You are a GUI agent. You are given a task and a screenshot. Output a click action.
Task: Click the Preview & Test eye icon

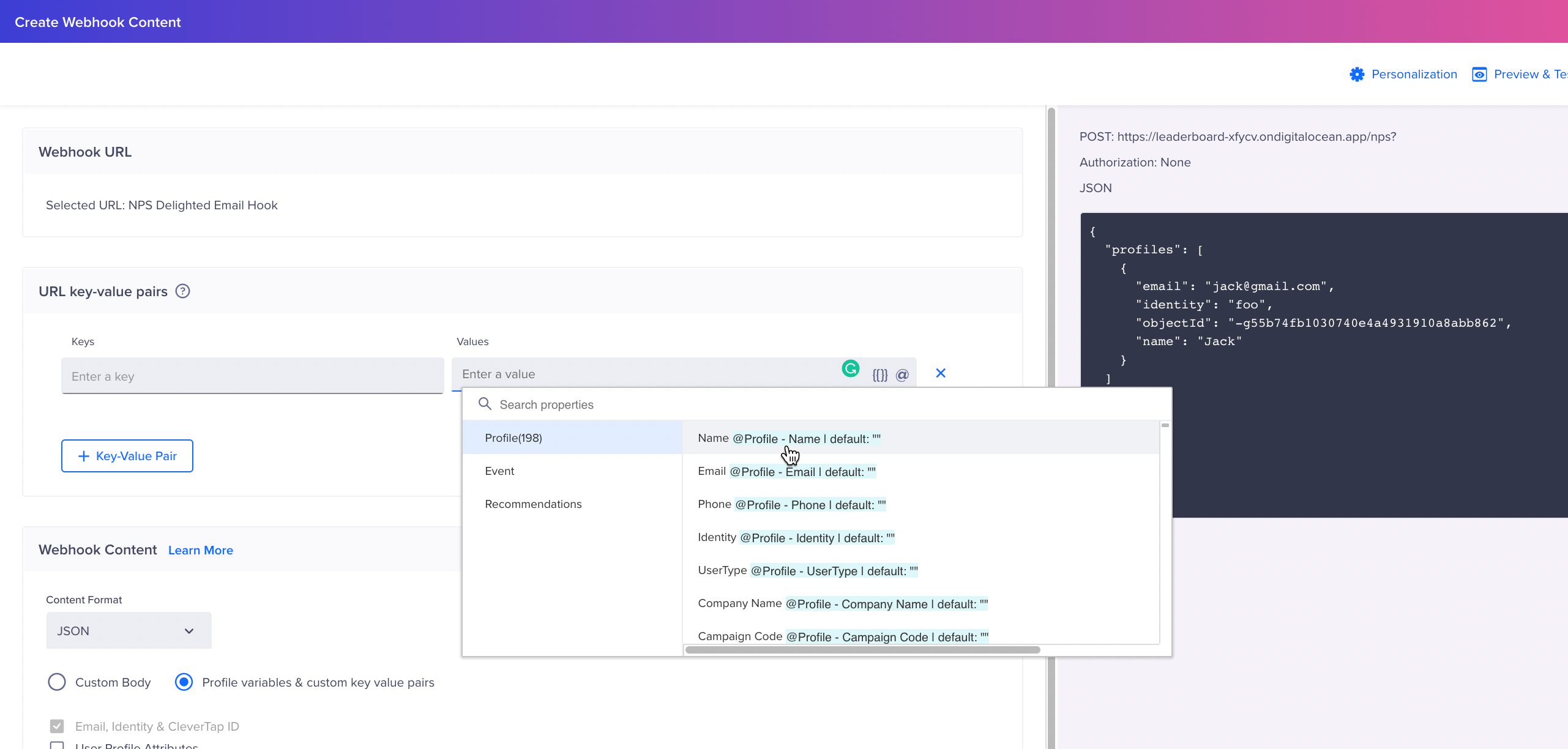[1479, 74]
